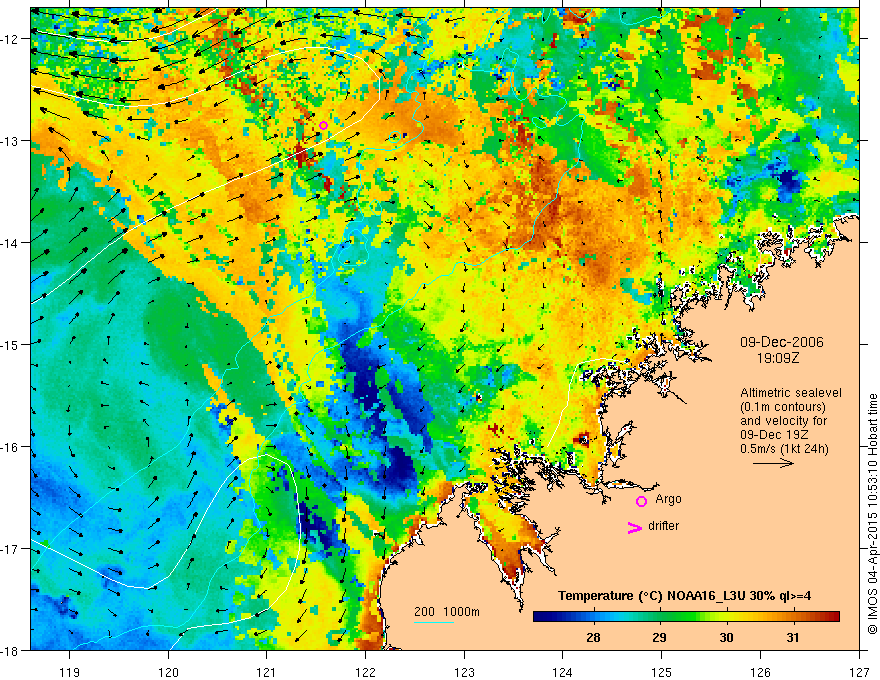Viewport: 880px width, 680px height.
Task: Click the '09-Dec-2006' date text
Action: coord(781,342)
